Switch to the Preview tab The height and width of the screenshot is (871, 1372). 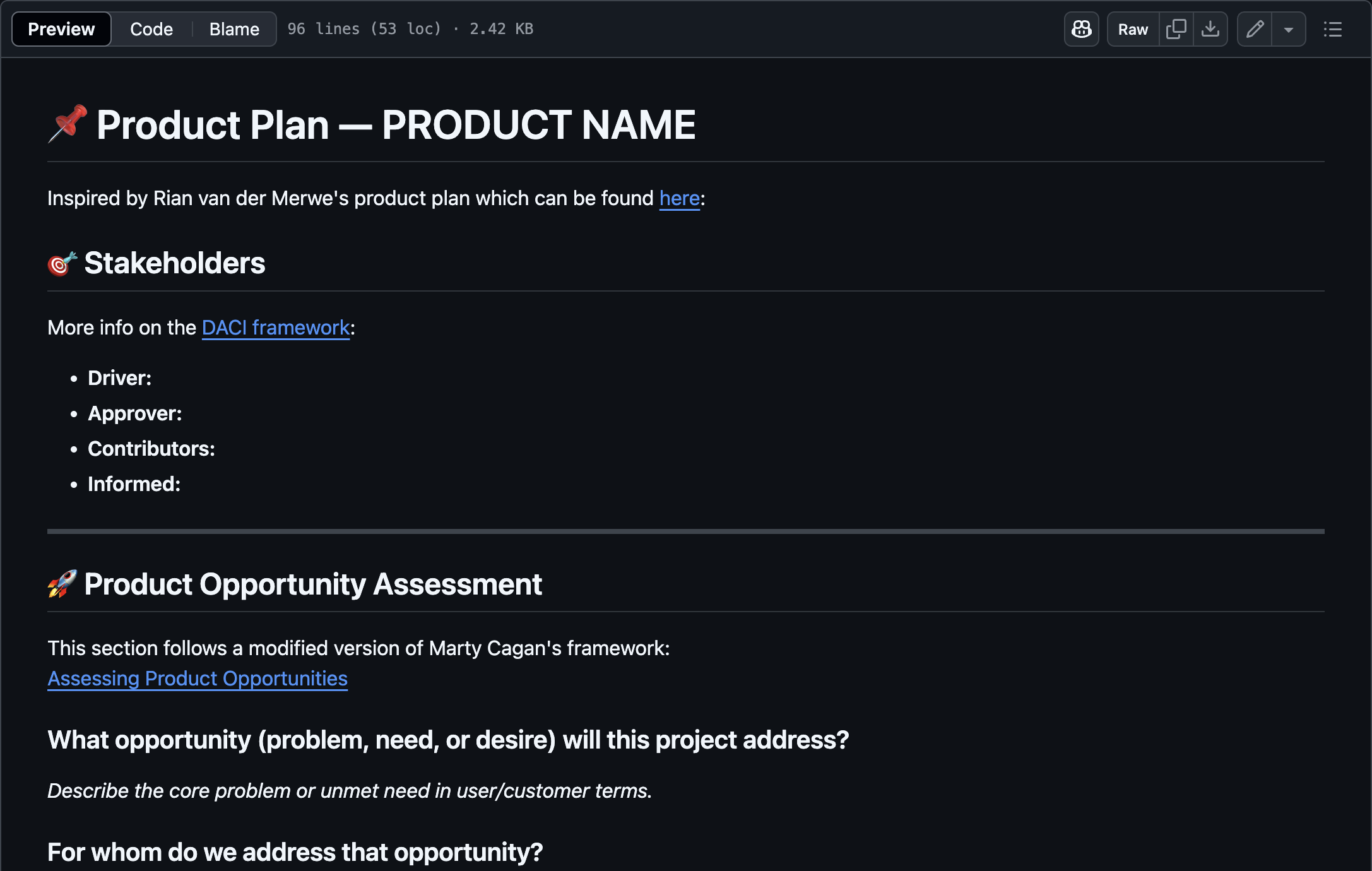(x=61, y=29)
